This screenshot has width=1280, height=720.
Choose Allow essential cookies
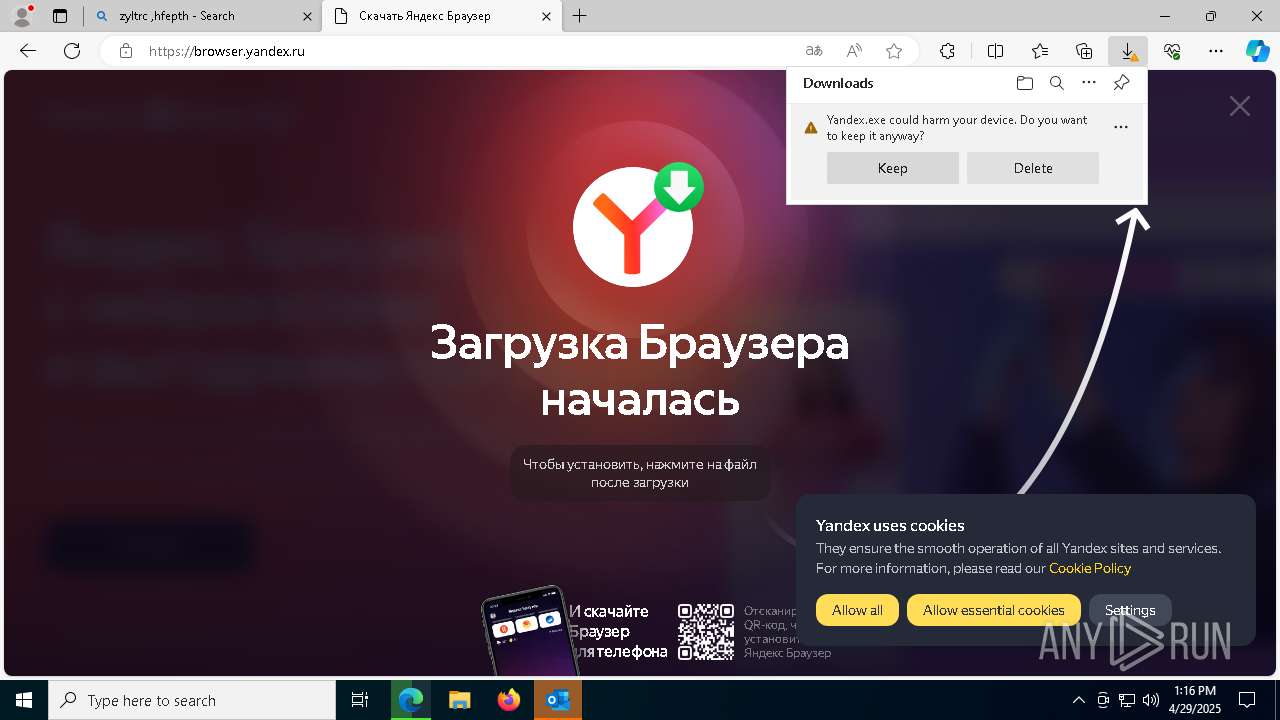click(993, 610)
